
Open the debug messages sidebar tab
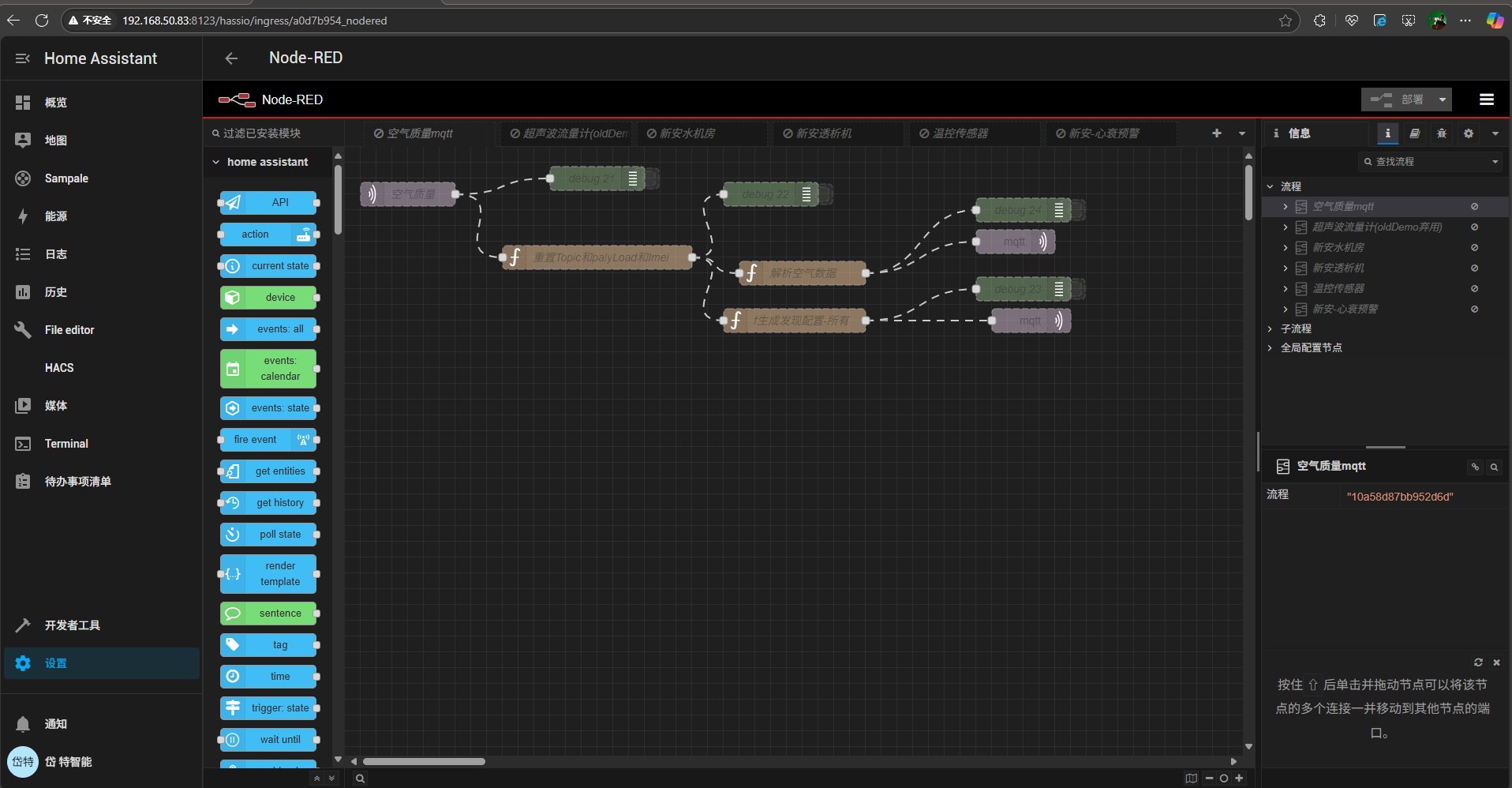pos(1441,133)
